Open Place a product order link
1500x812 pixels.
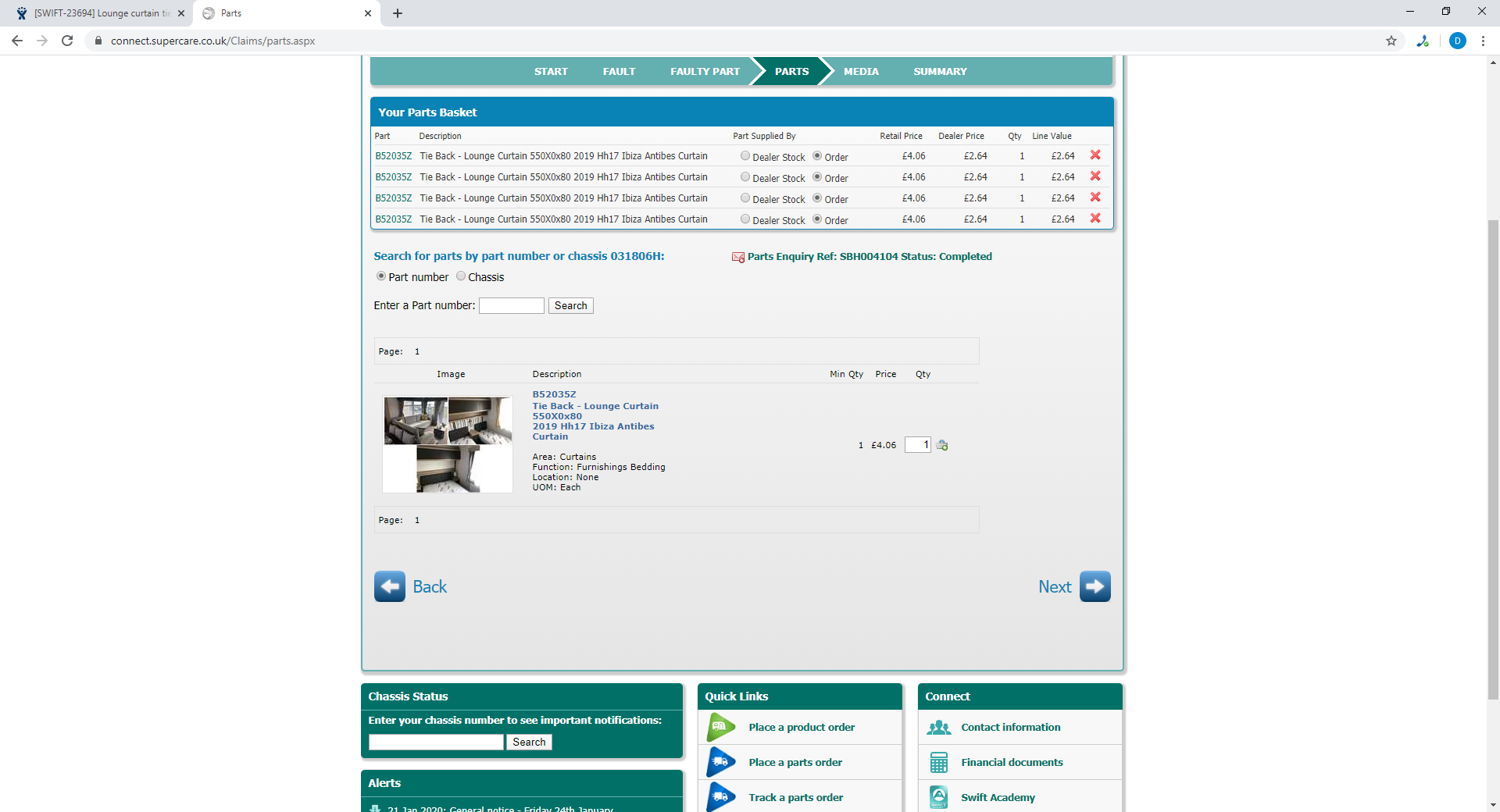tap(802, 727)
